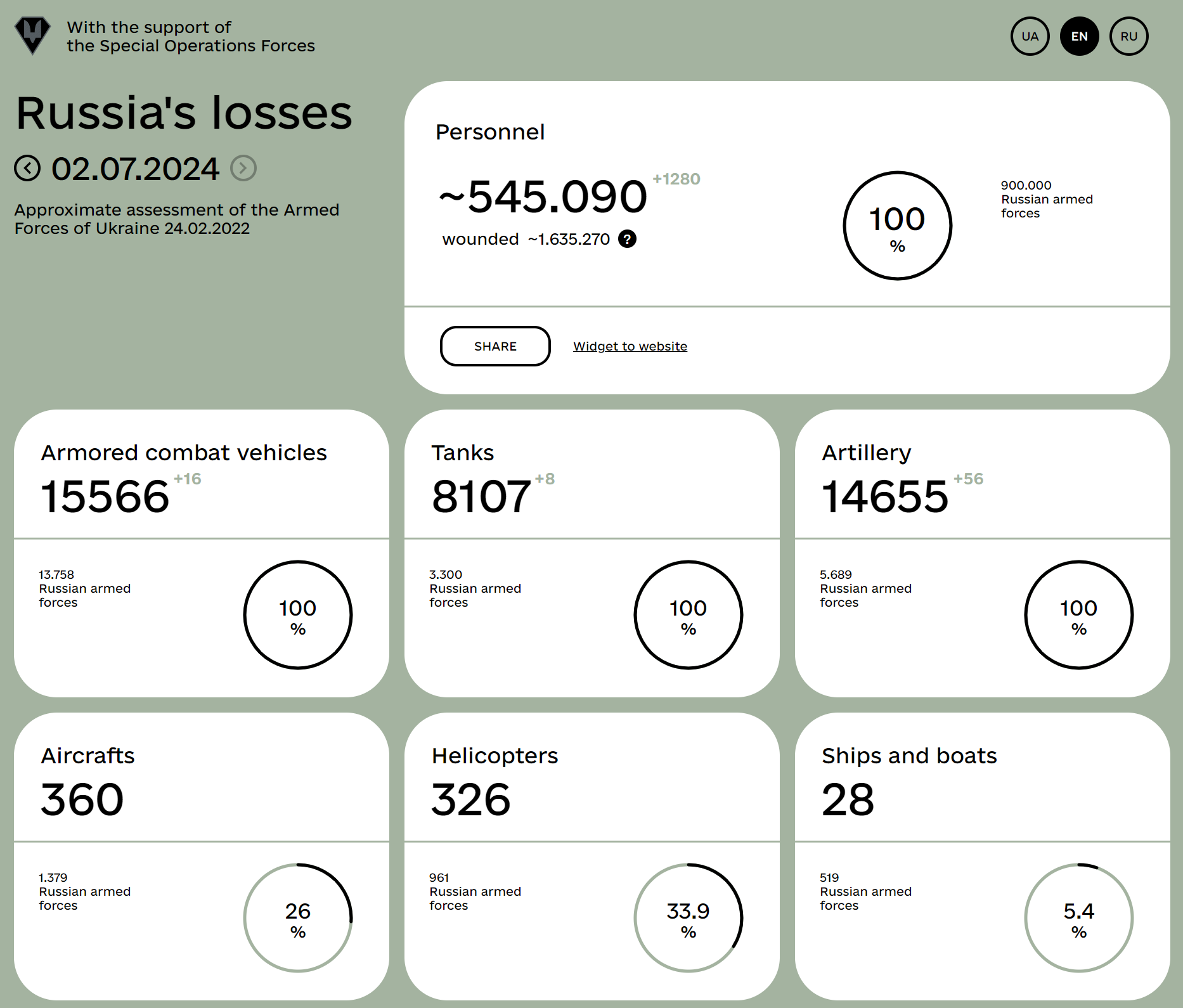Click the Armored combat vehicles card title
Screen dimensions: 1183x1008
click(x=184, y=453)
